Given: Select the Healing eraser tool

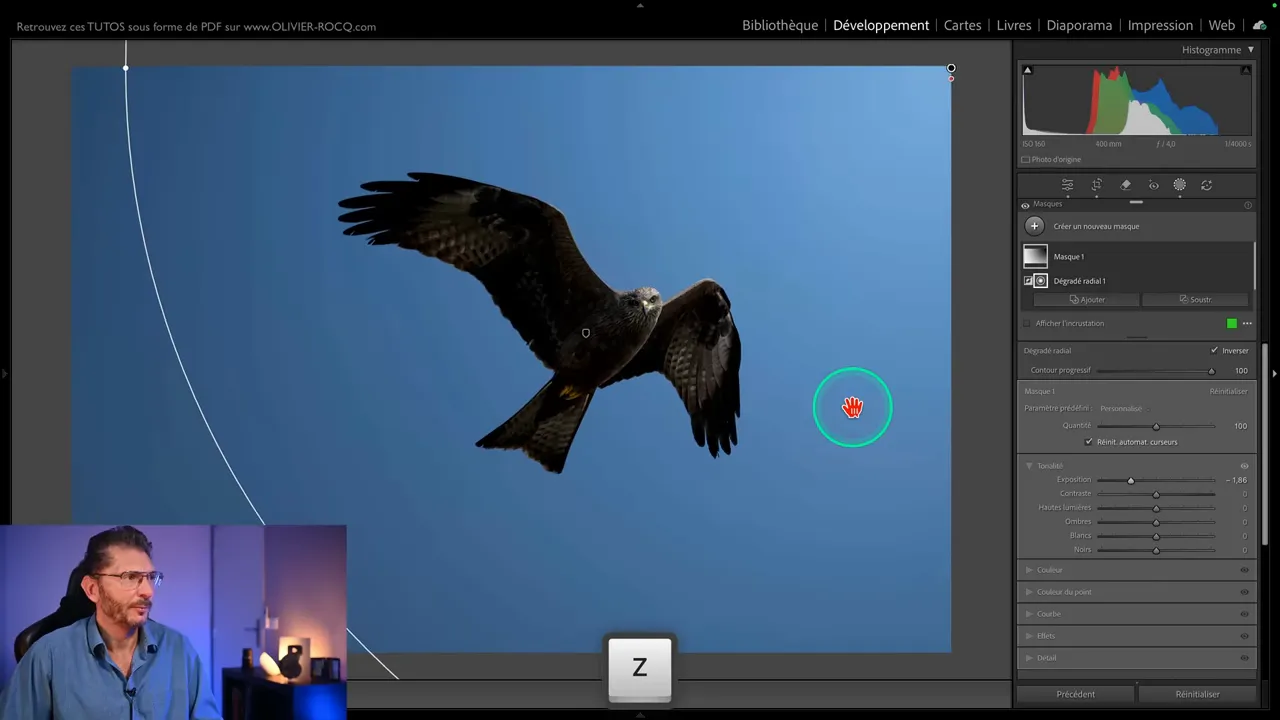Looking at the screenshot, I should point(1125,185).
